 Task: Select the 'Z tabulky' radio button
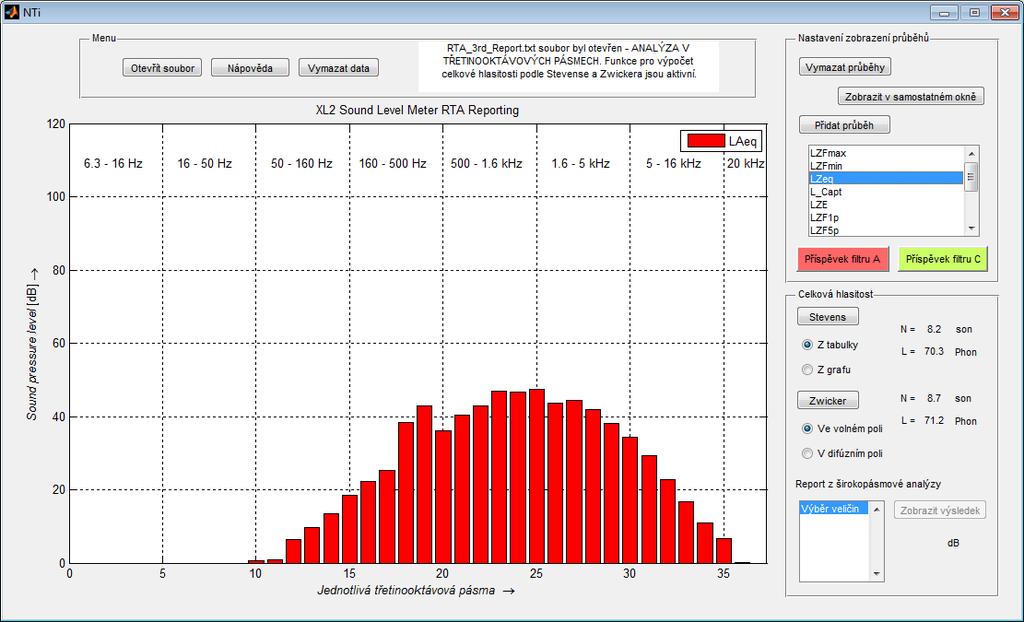tap(807, 344)
